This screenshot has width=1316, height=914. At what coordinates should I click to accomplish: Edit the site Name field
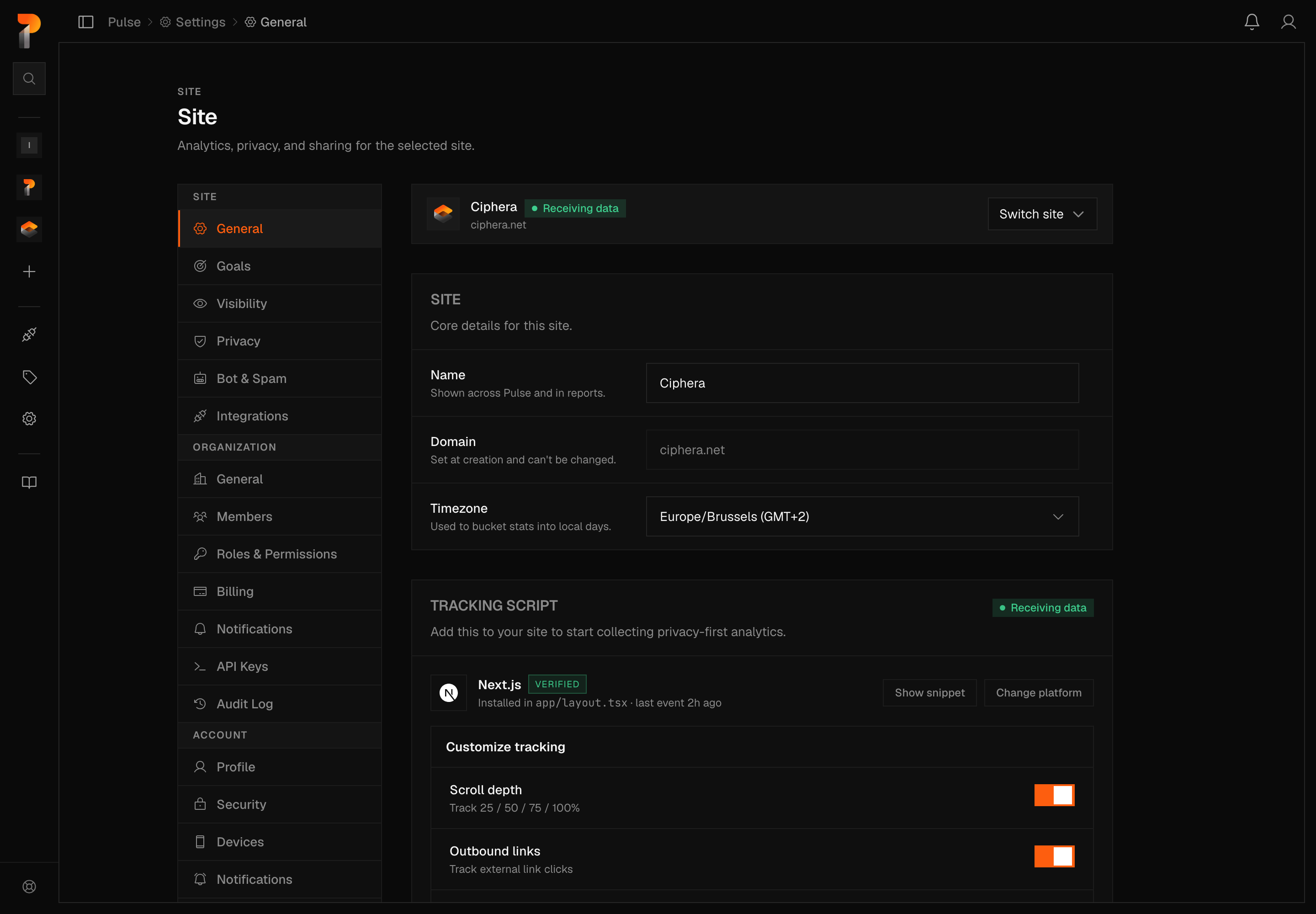point(862,383)
